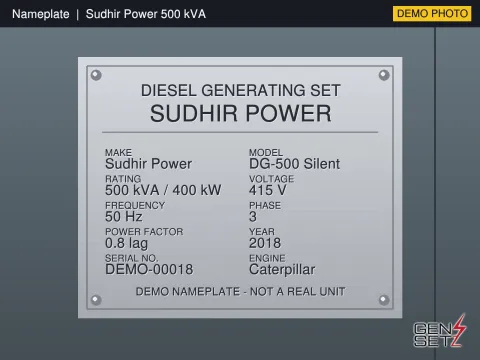Click 'DEMO NAMEPLATE - NOT A REAL UNIT' text
Image resolution: width=480 pixels, height=360 pixels.
(x=240, y=292)
